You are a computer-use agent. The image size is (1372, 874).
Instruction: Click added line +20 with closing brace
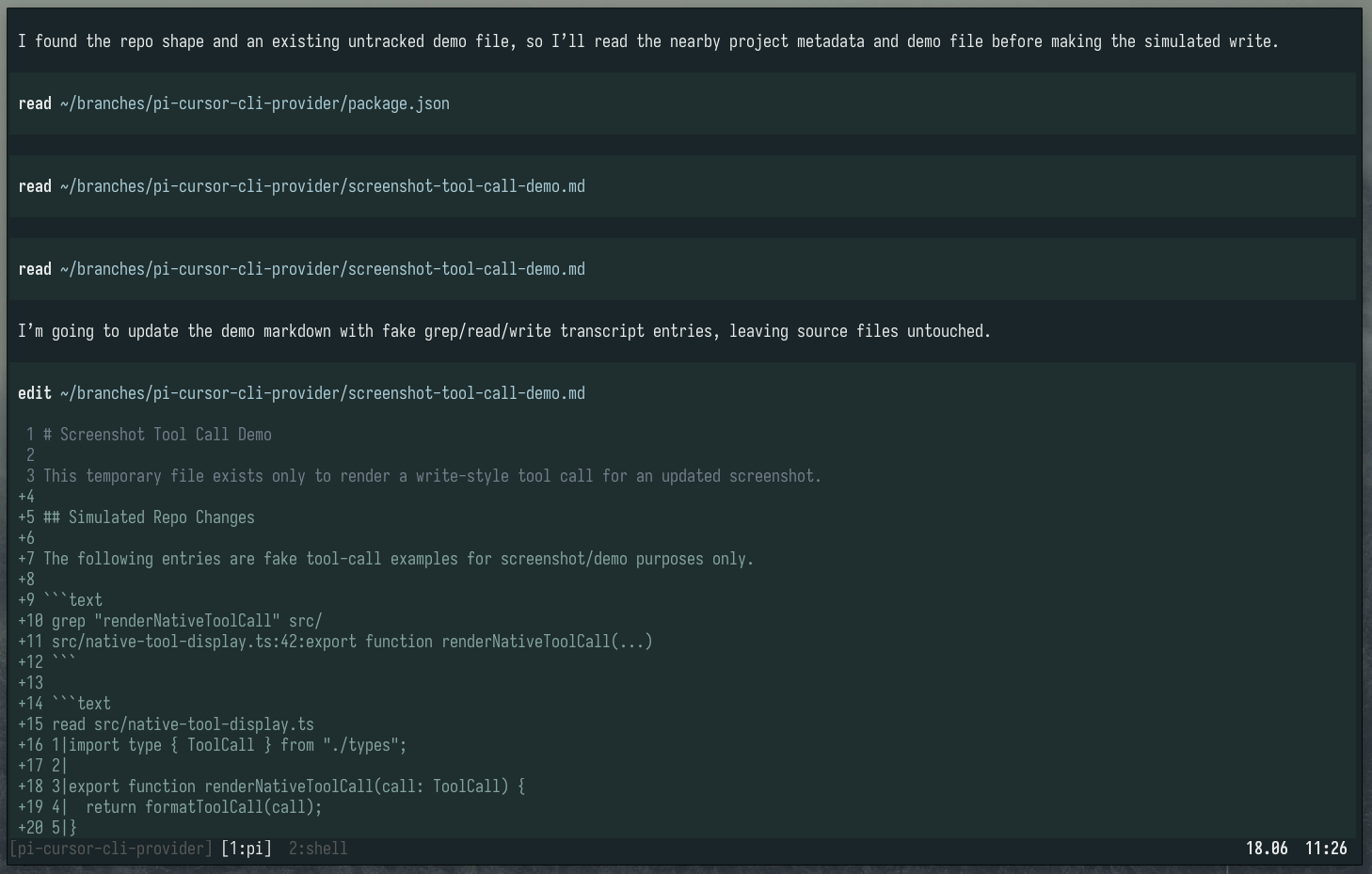tap(47, 828)
